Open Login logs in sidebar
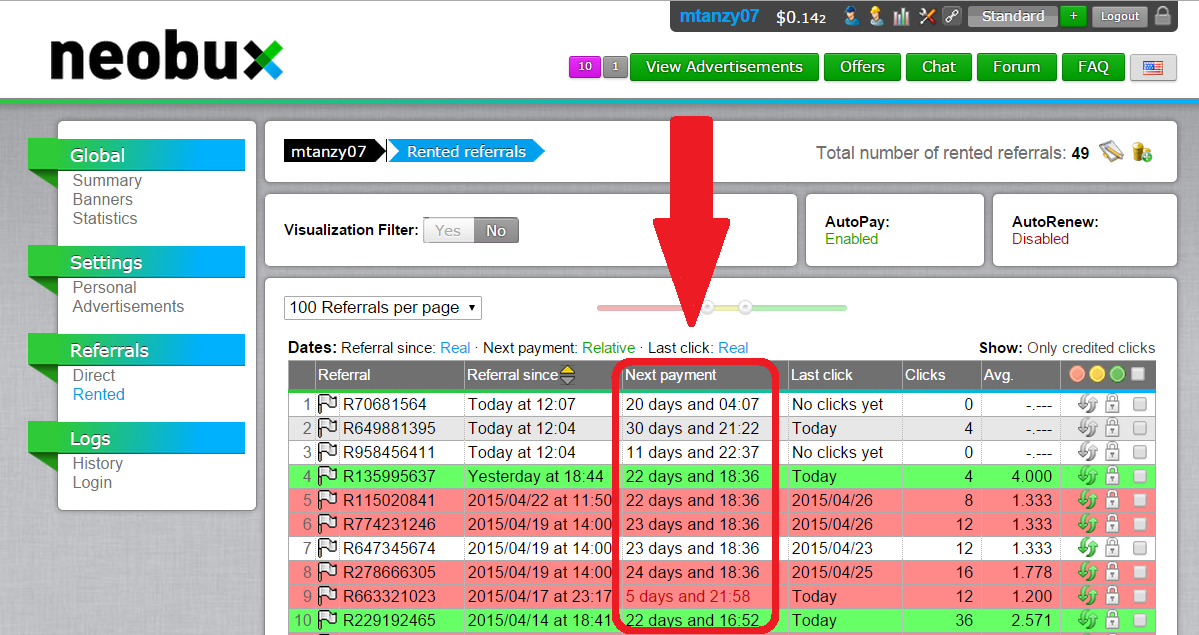Screen dimensions: 1199x635 click(x=92, y=483)
